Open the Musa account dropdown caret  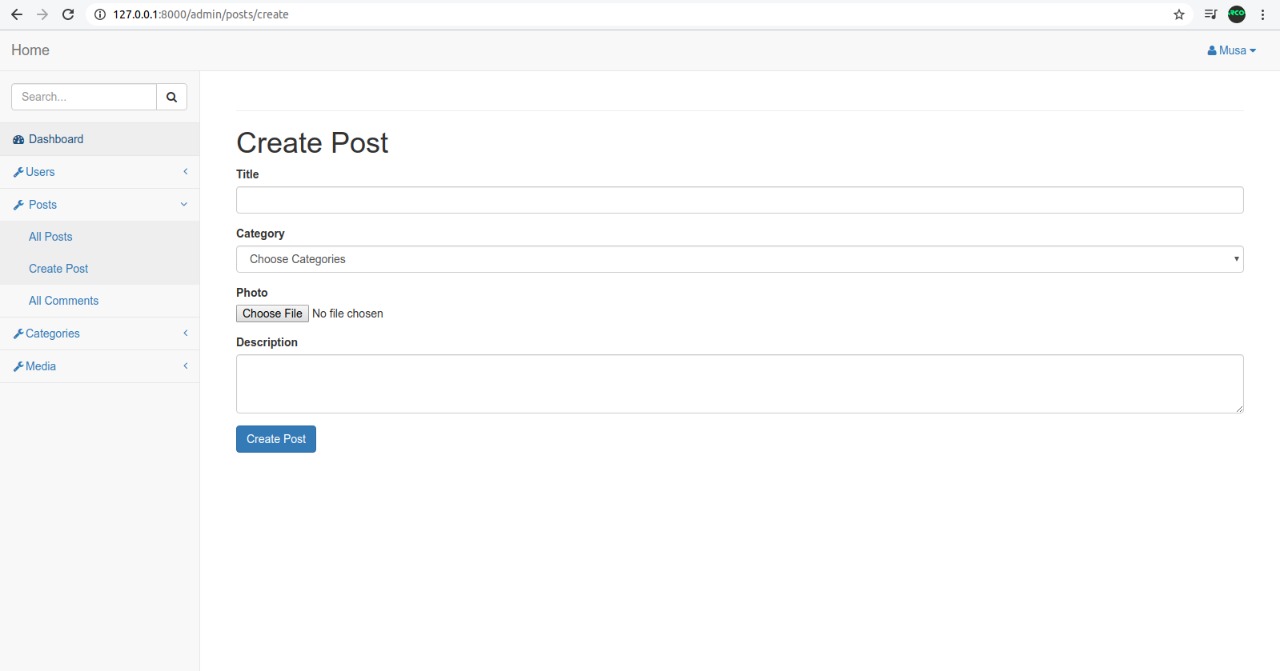1253,51
